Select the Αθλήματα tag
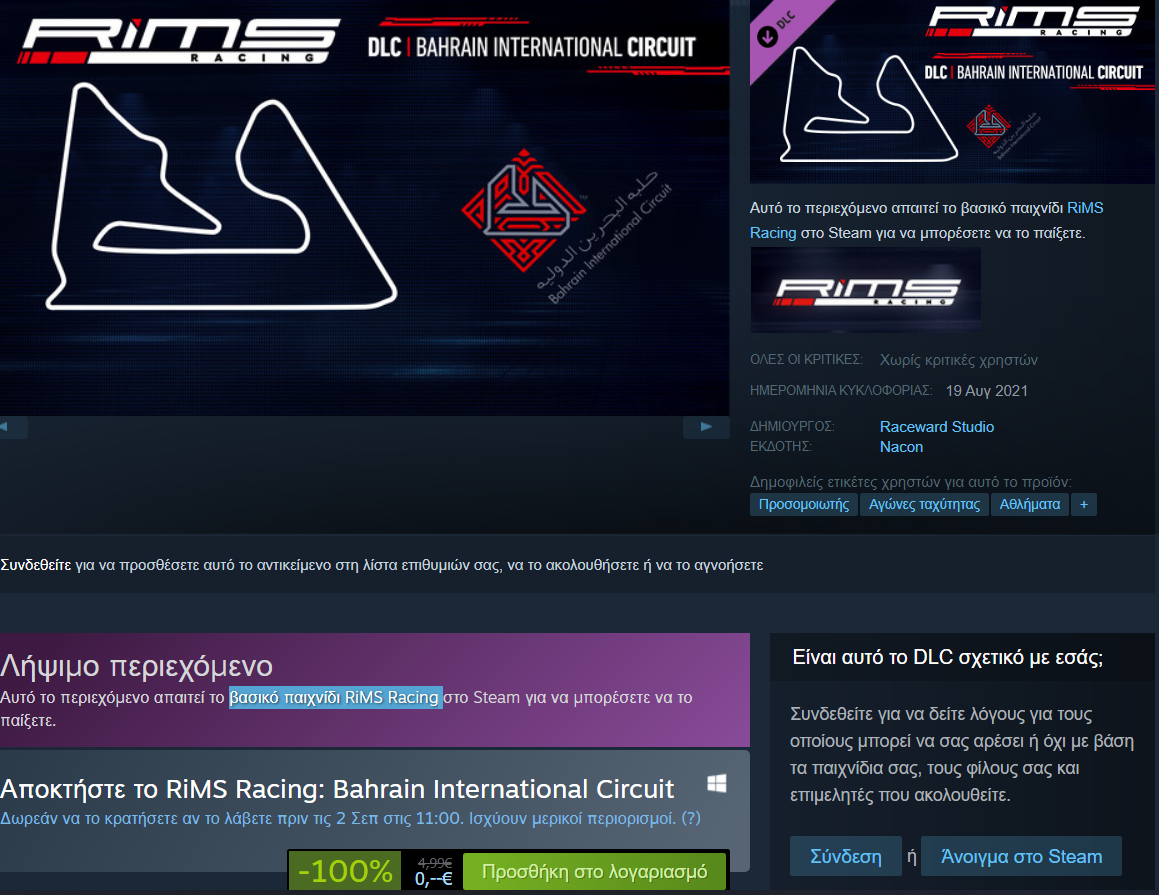Screen dimensions: 1159x895 1030,505
